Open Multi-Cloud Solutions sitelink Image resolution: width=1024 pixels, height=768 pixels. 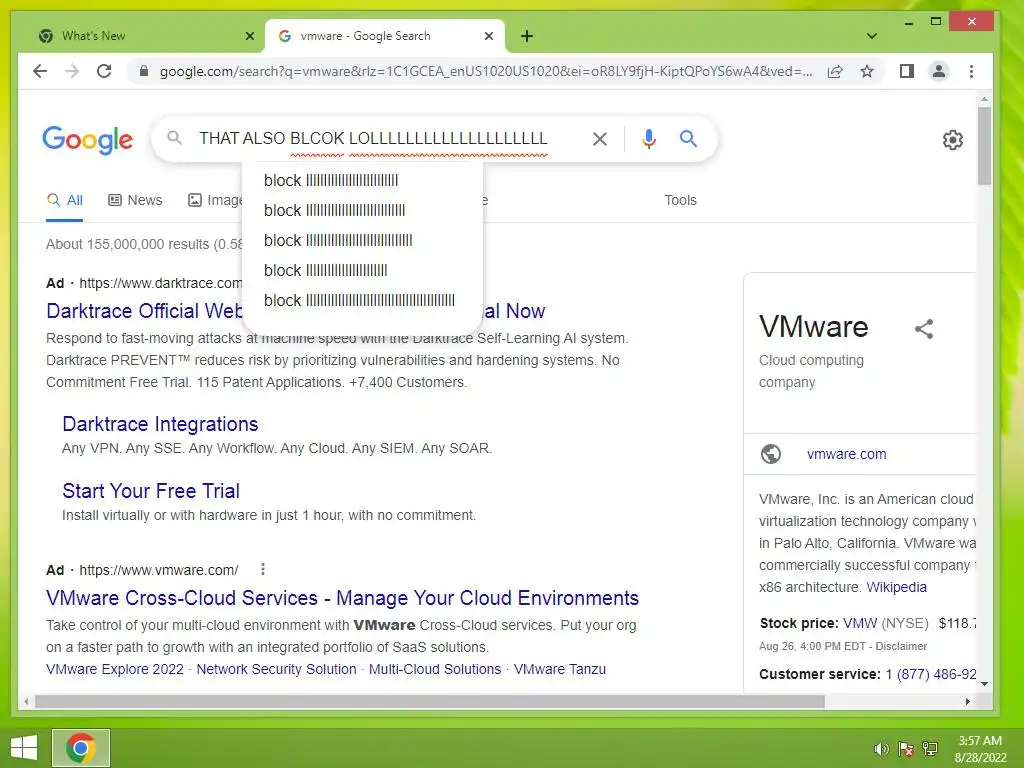pyautogui.click(x=435, y=669)
